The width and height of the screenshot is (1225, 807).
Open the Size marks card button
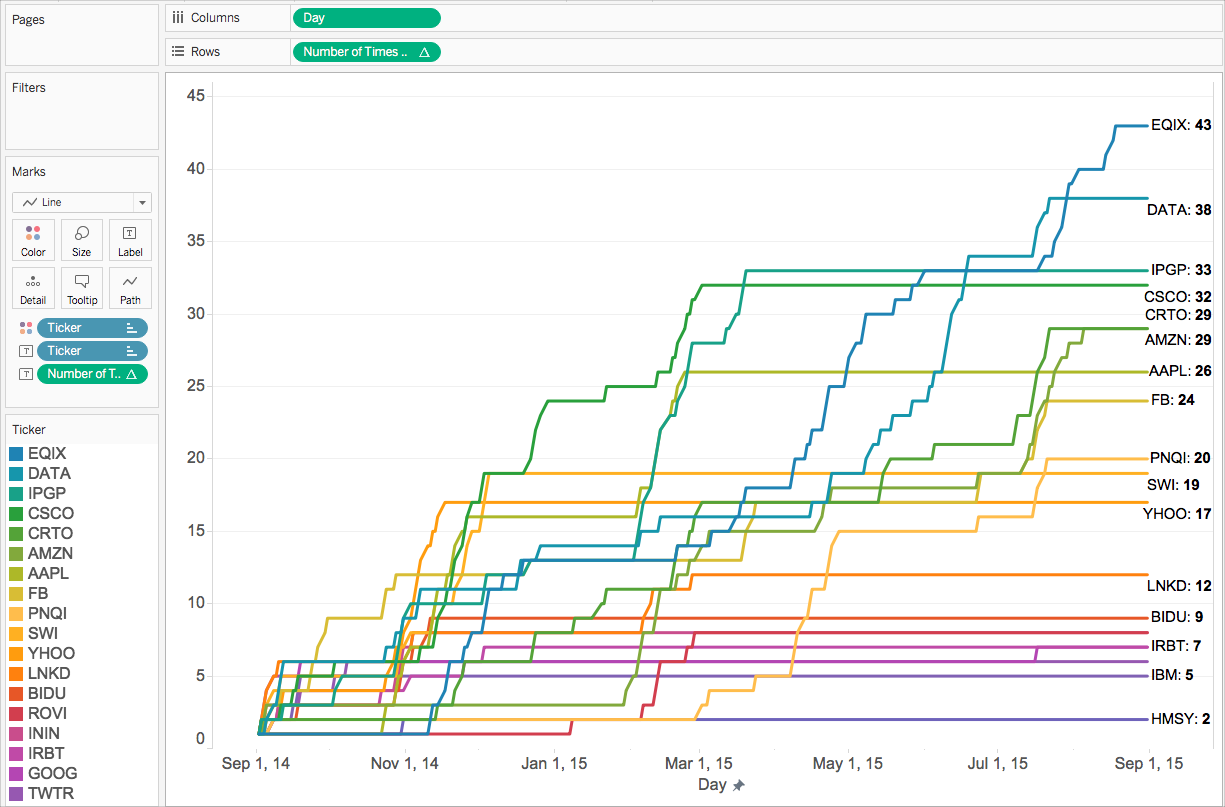coord(82,240)
